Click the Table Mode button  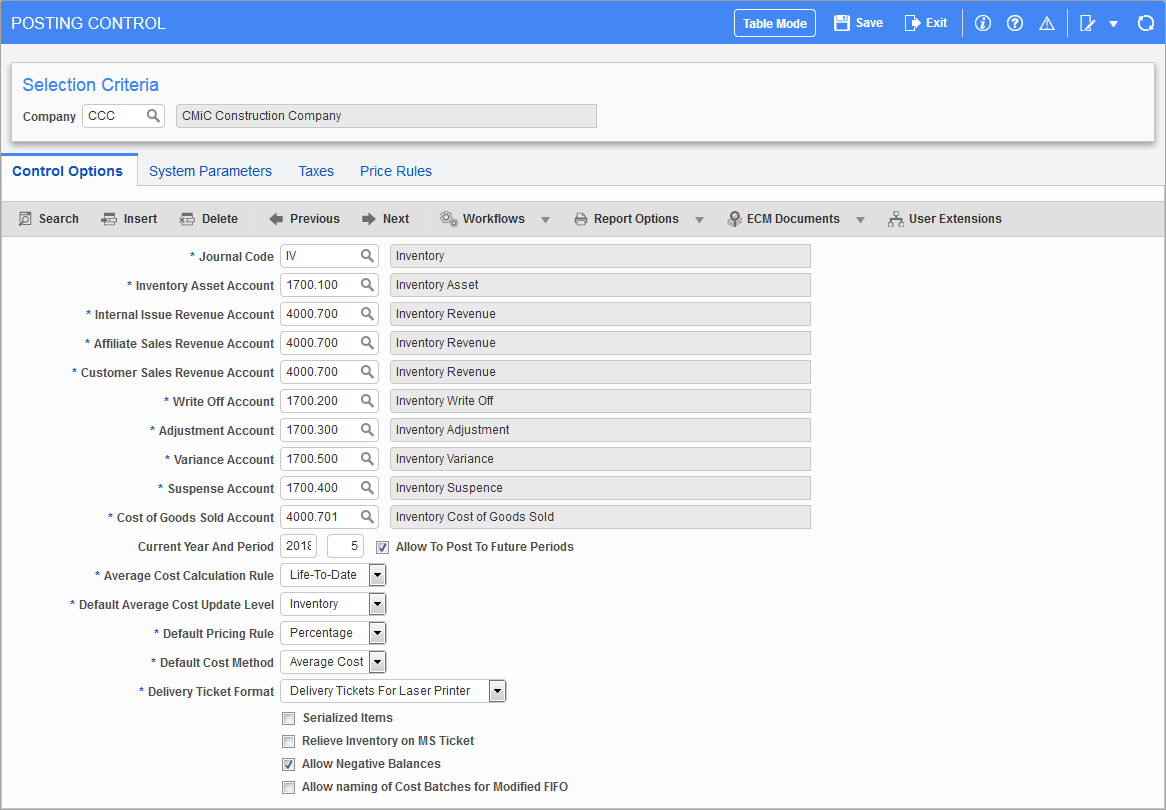tap(774, 22)
